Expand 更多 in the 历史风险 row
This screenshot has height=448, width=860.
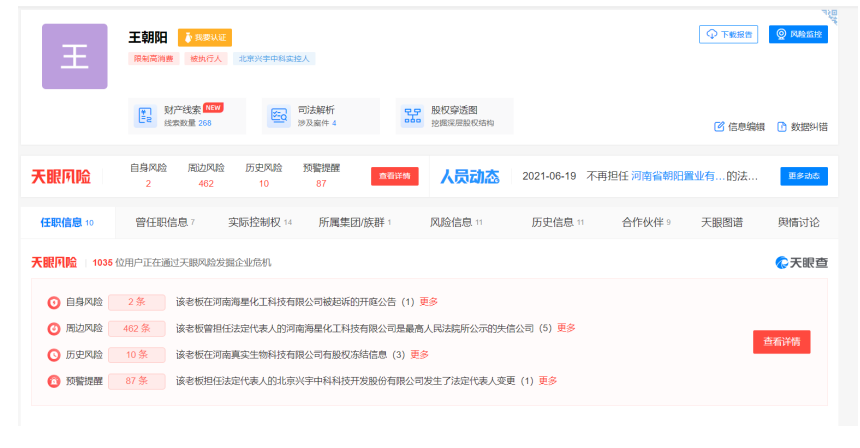(420, 355)
